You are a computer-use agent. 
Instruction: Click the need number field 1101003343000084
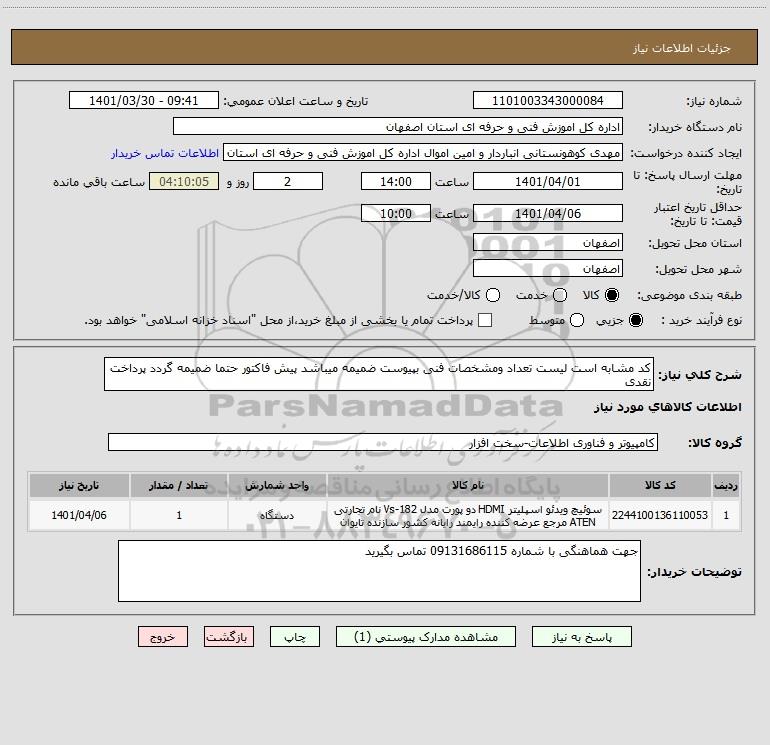[x=548, y=100]
